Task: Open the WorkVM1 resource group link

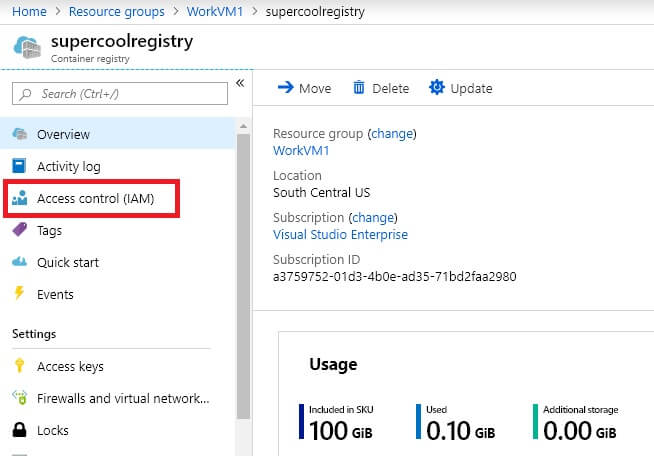Action: 301,151
